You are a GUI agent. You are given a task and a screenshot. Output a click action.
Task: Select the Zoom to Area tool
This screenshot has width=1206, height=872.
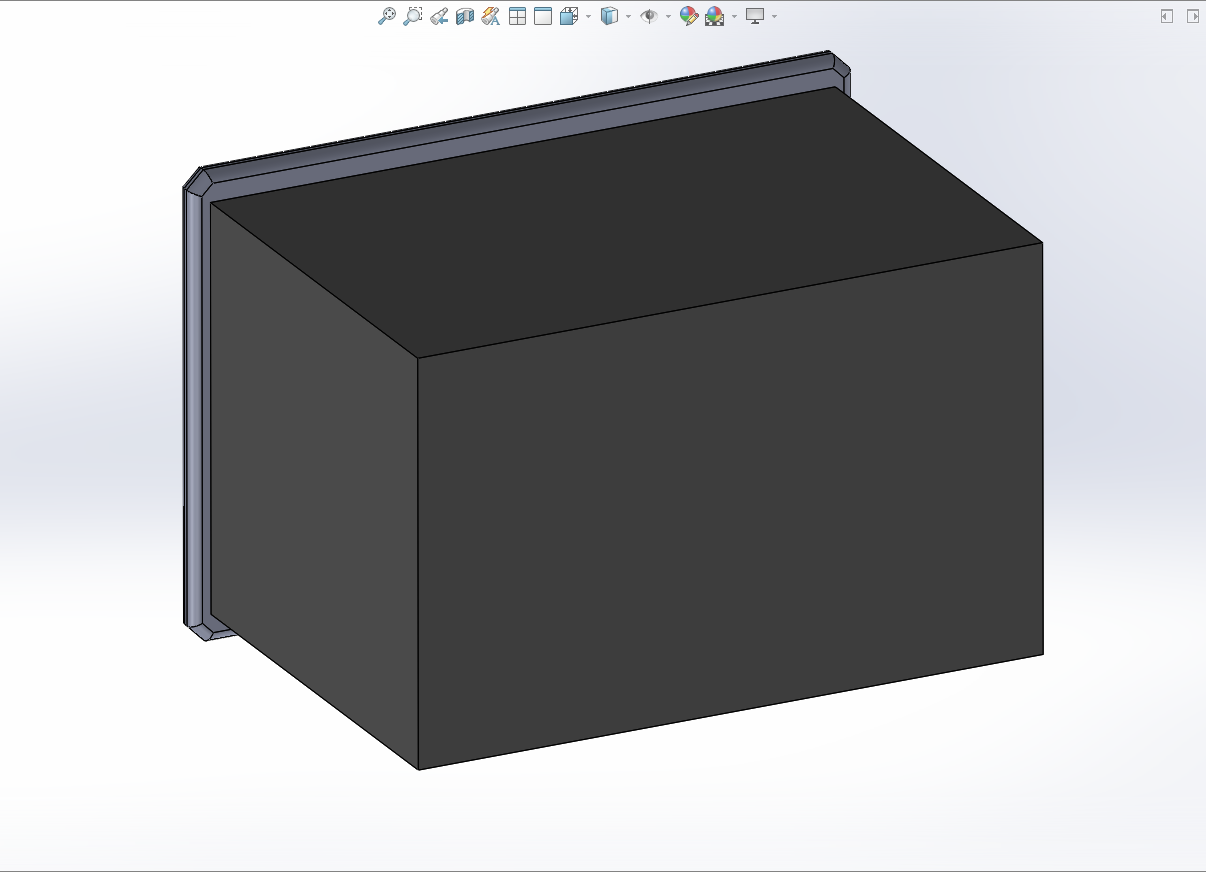413,16
